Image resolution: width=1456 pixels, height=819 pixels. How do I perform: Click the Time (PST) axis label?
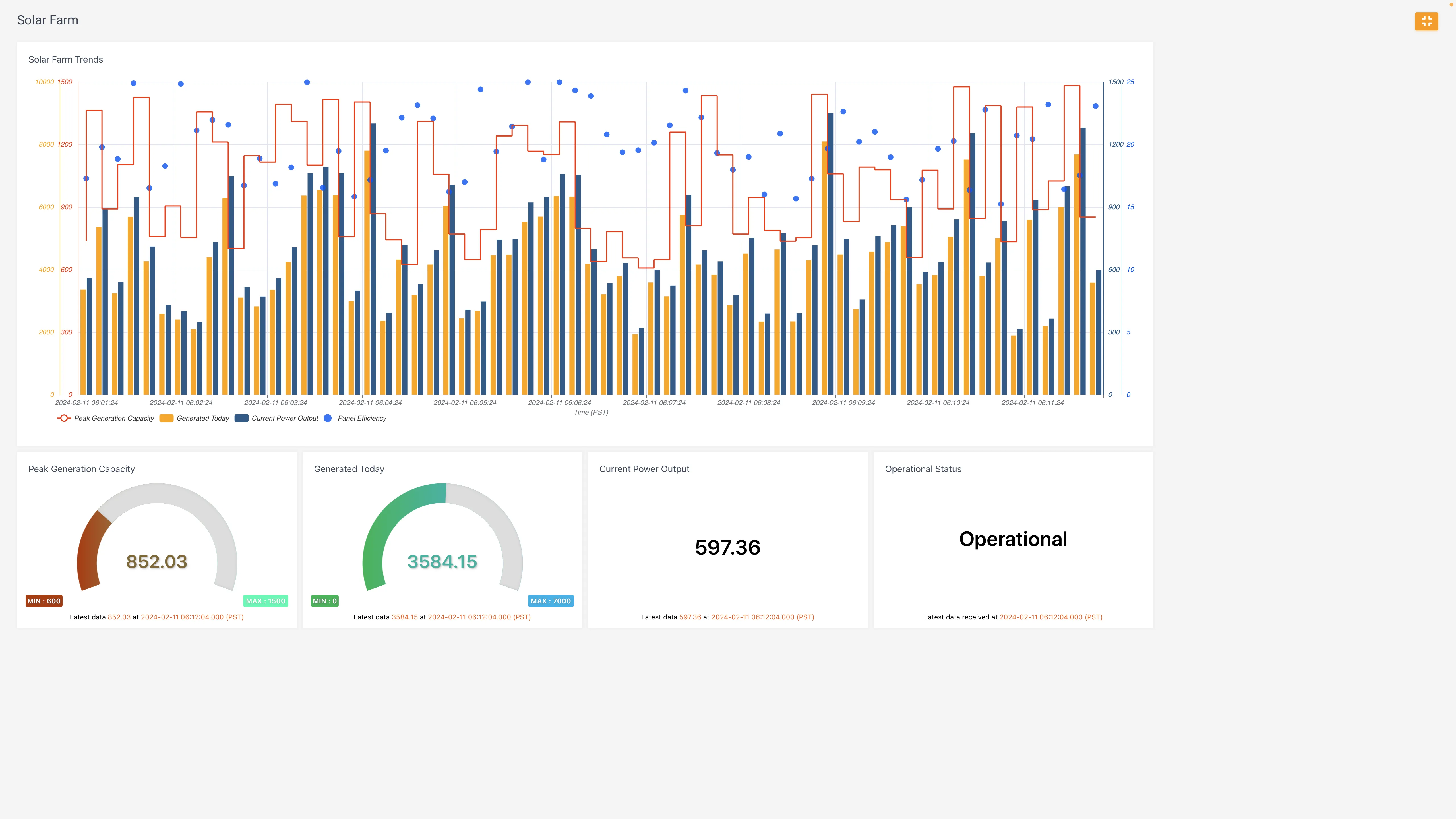pyautogui.click(x=591, y=413)
